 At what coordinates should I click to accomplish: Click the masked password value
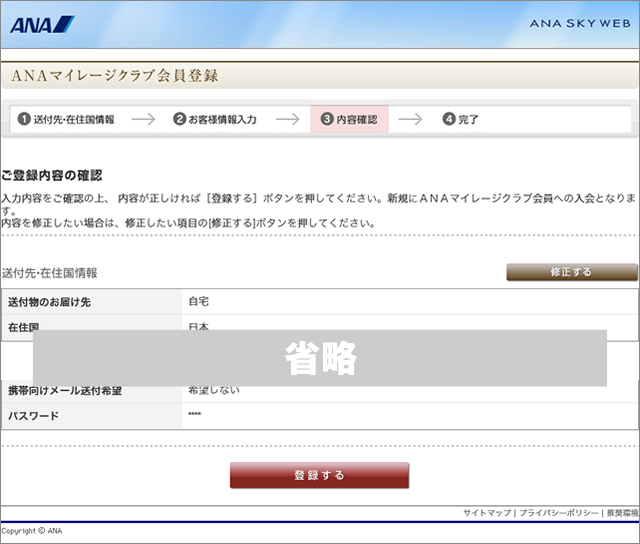click(x=194, y=414)
